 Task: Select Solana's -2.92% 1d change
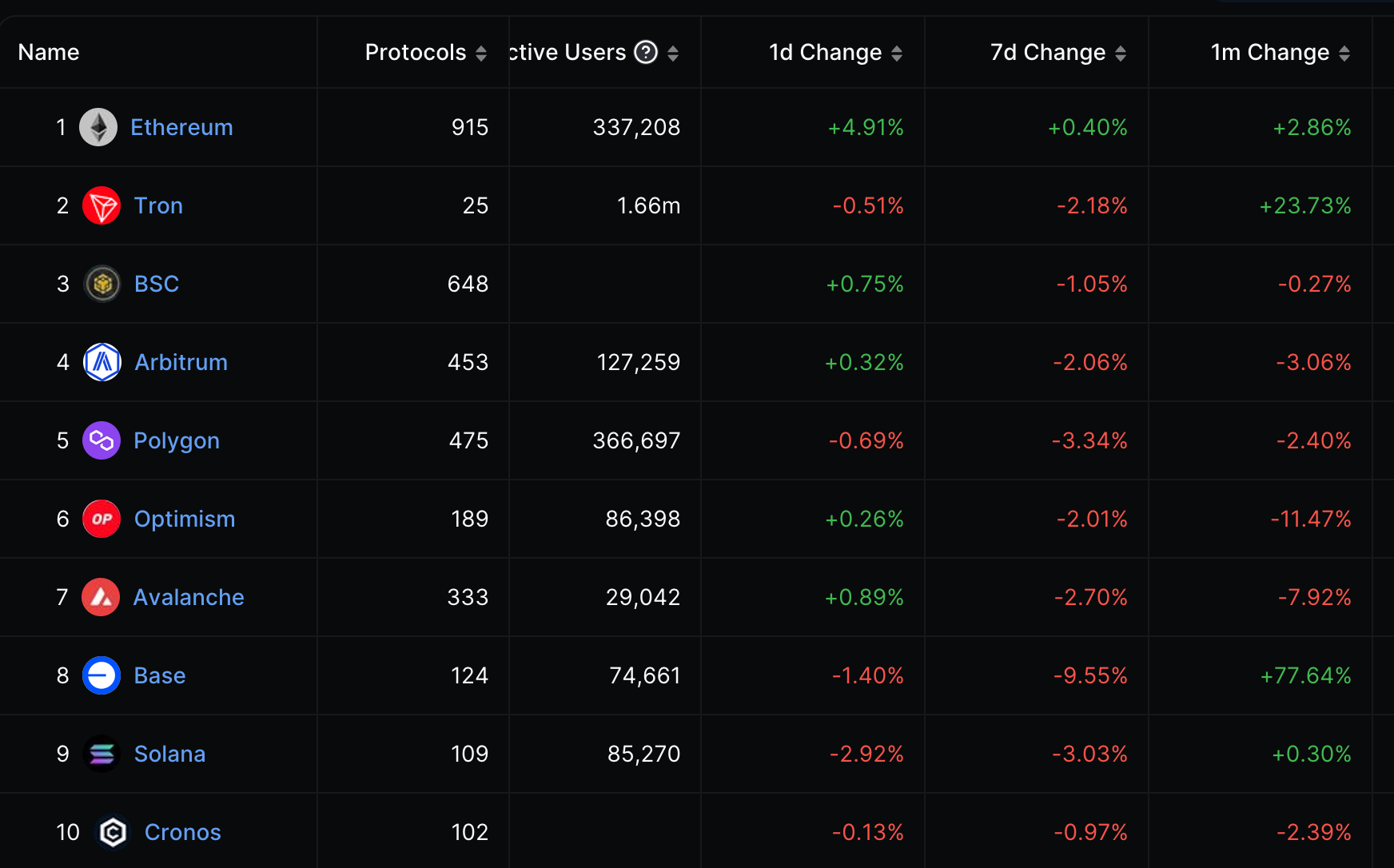(866, 754)
